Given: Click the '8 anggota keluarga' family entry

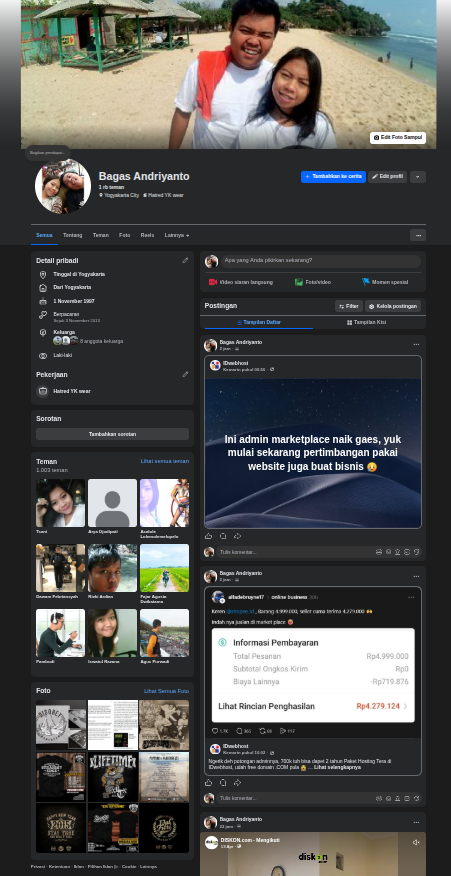Looking at the screenshot, I should (101, 341).
